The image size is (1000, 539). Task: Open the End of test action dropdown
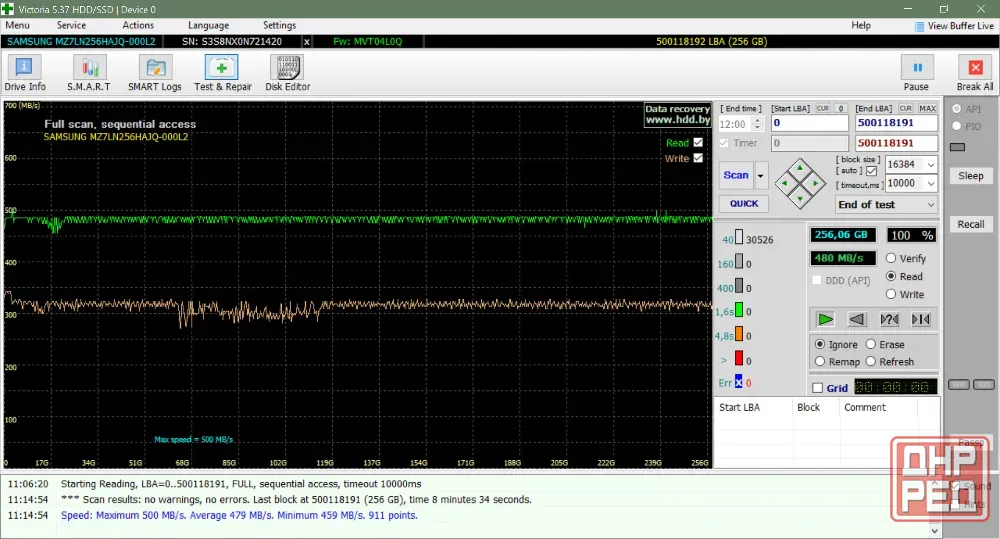931,205
